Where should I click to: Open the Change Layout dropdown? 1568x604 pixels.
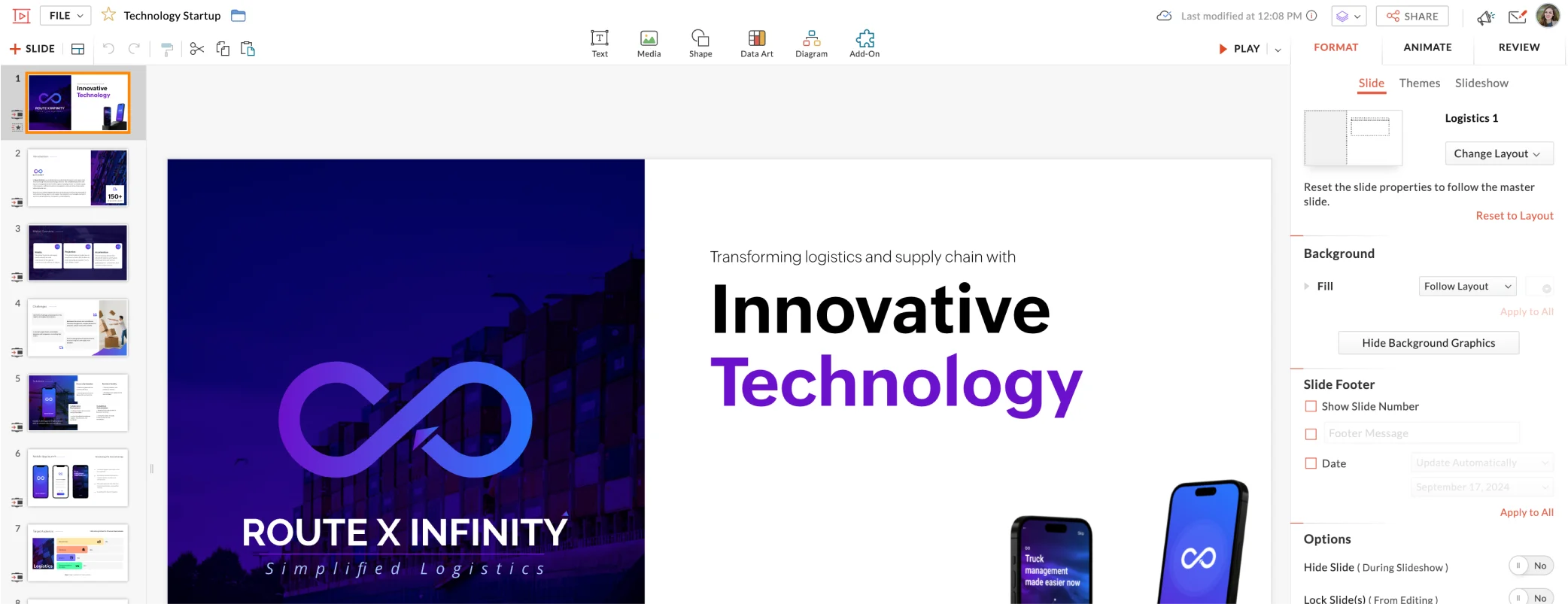(x=1499, y=153)
